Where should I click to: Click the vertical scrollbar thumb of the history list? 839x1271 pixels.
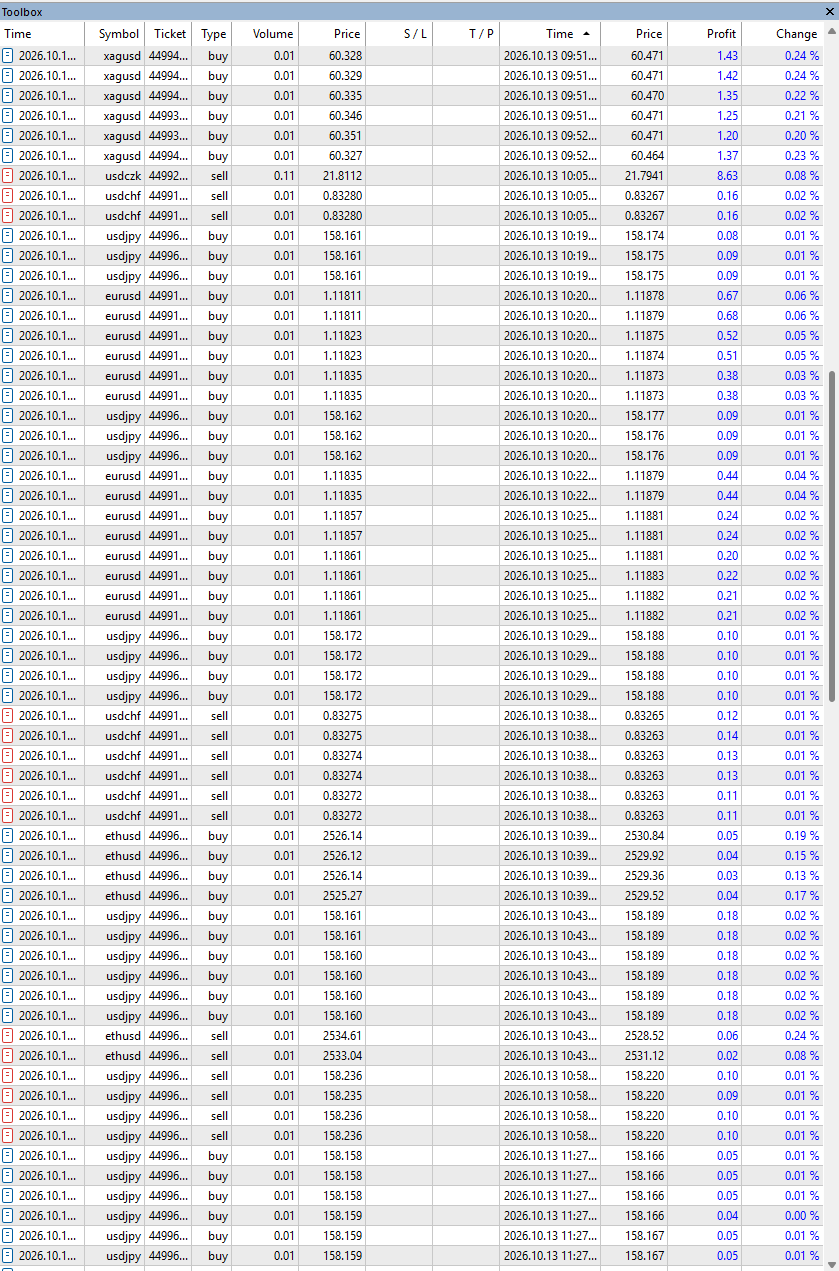point(831,536)
